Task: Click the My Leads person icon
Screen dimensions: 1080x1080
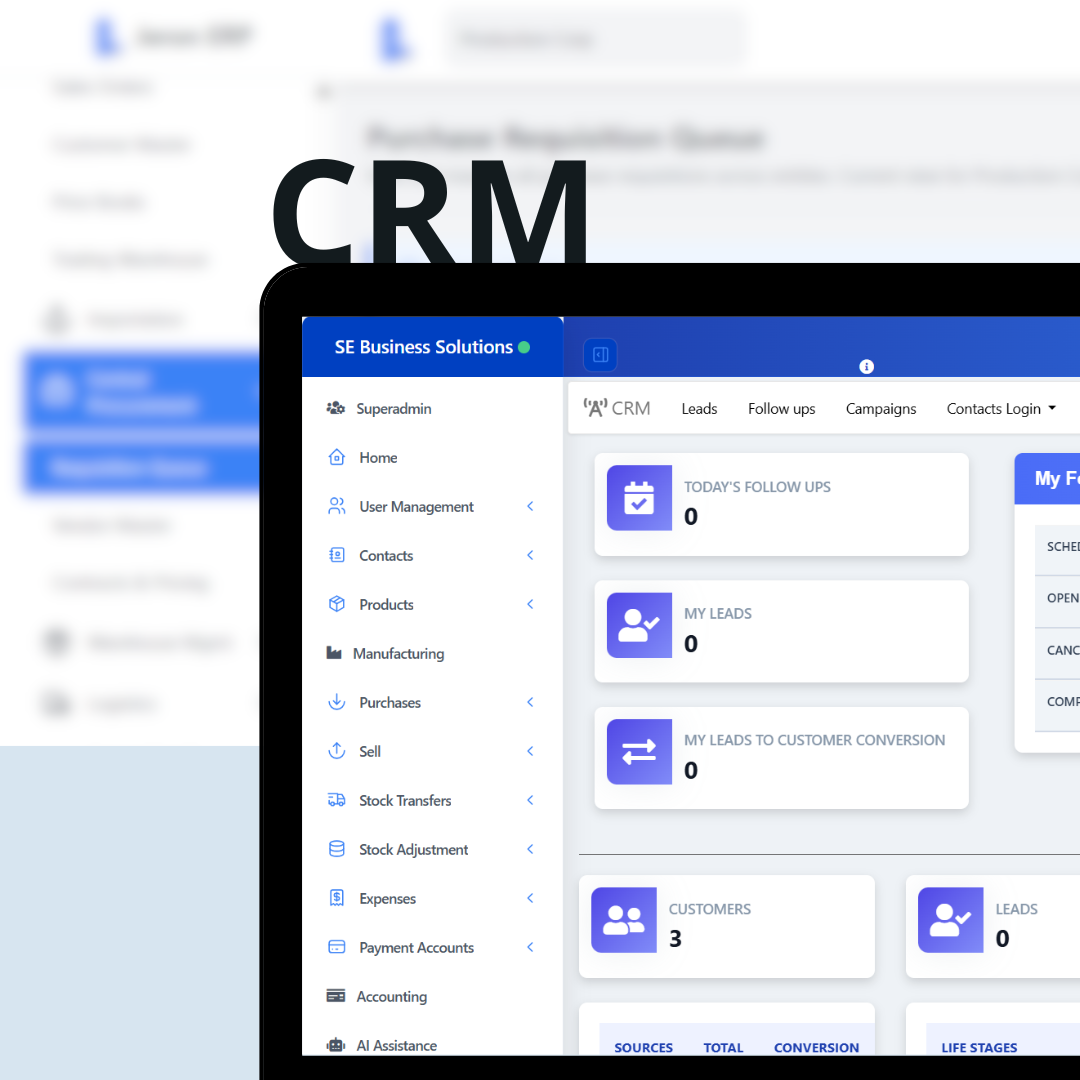Action: tap(639, 625)
